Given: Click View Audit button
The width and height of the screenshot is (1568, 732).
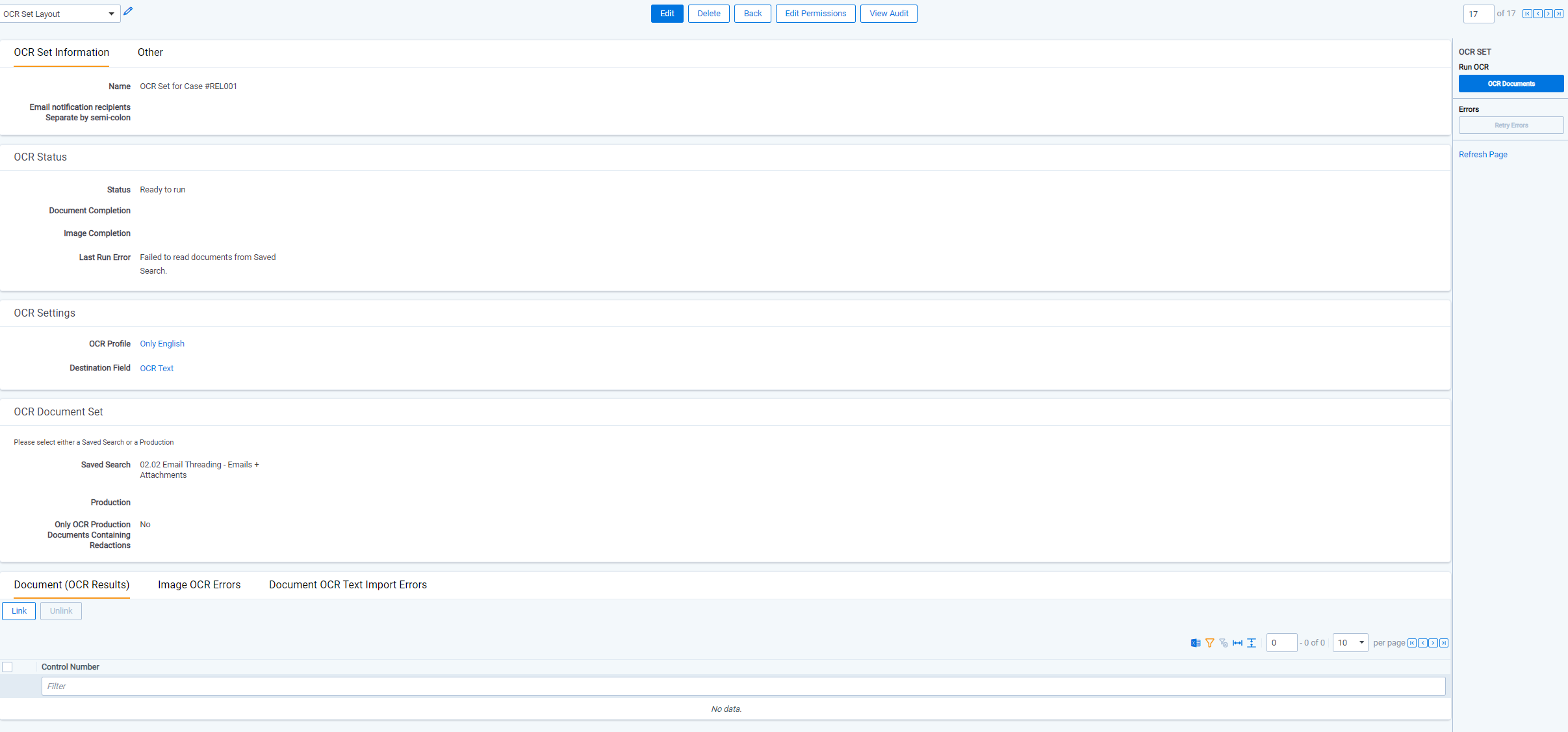Looking at the screenshot, I should tap(889, 14).
